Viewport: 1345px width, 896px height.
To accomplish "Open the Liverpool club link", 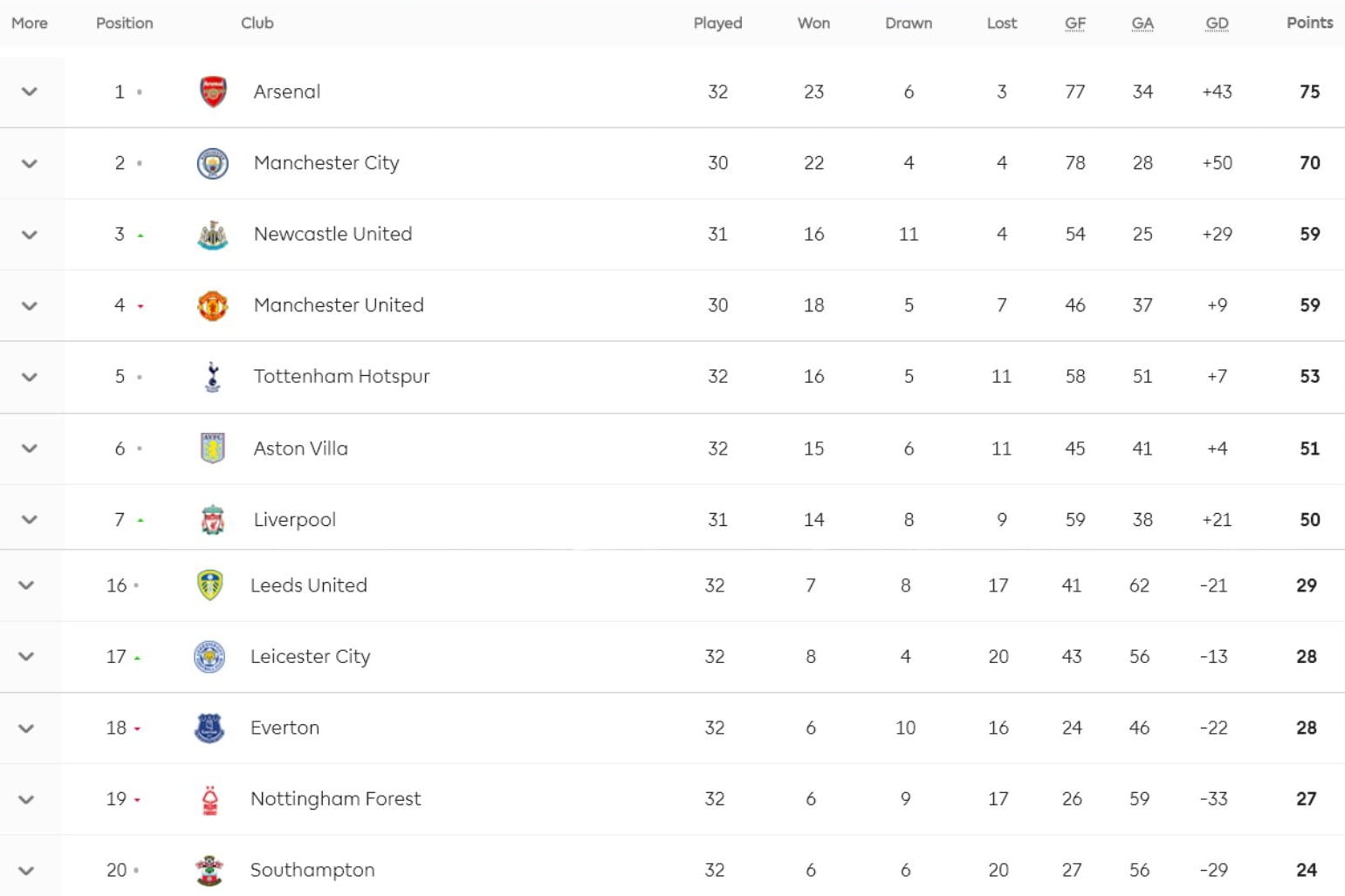I will tap(294, 520).
